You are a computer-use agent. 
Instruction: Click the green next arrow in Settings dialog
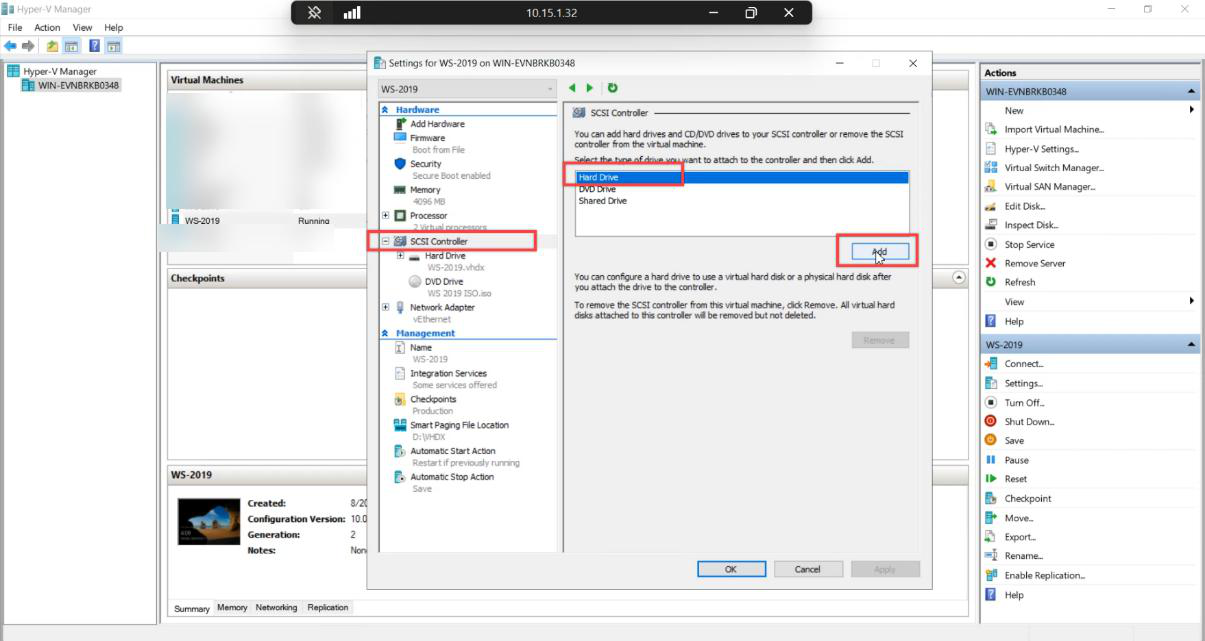(590, 88)
